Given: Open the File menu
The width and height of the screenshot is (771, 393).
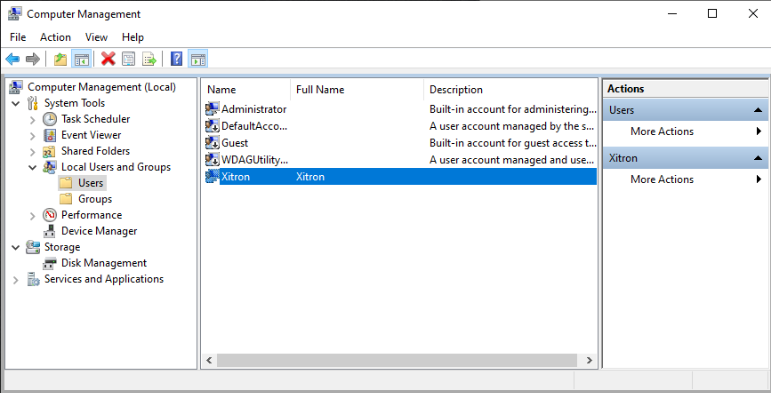Looking at the screenshot, I should pos(18,37).
